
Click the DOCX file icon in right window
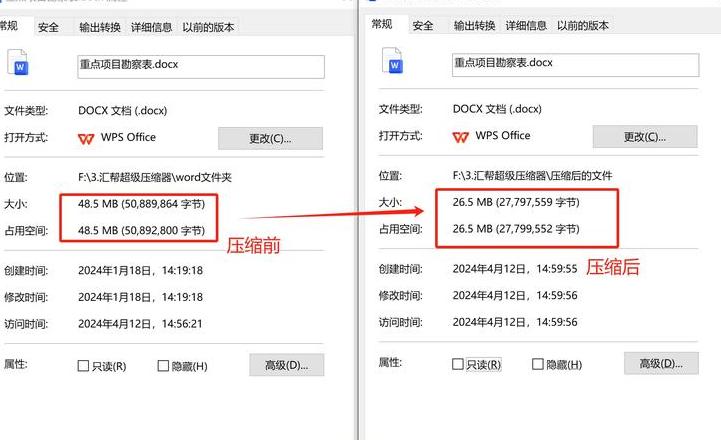tap(392, 60)
